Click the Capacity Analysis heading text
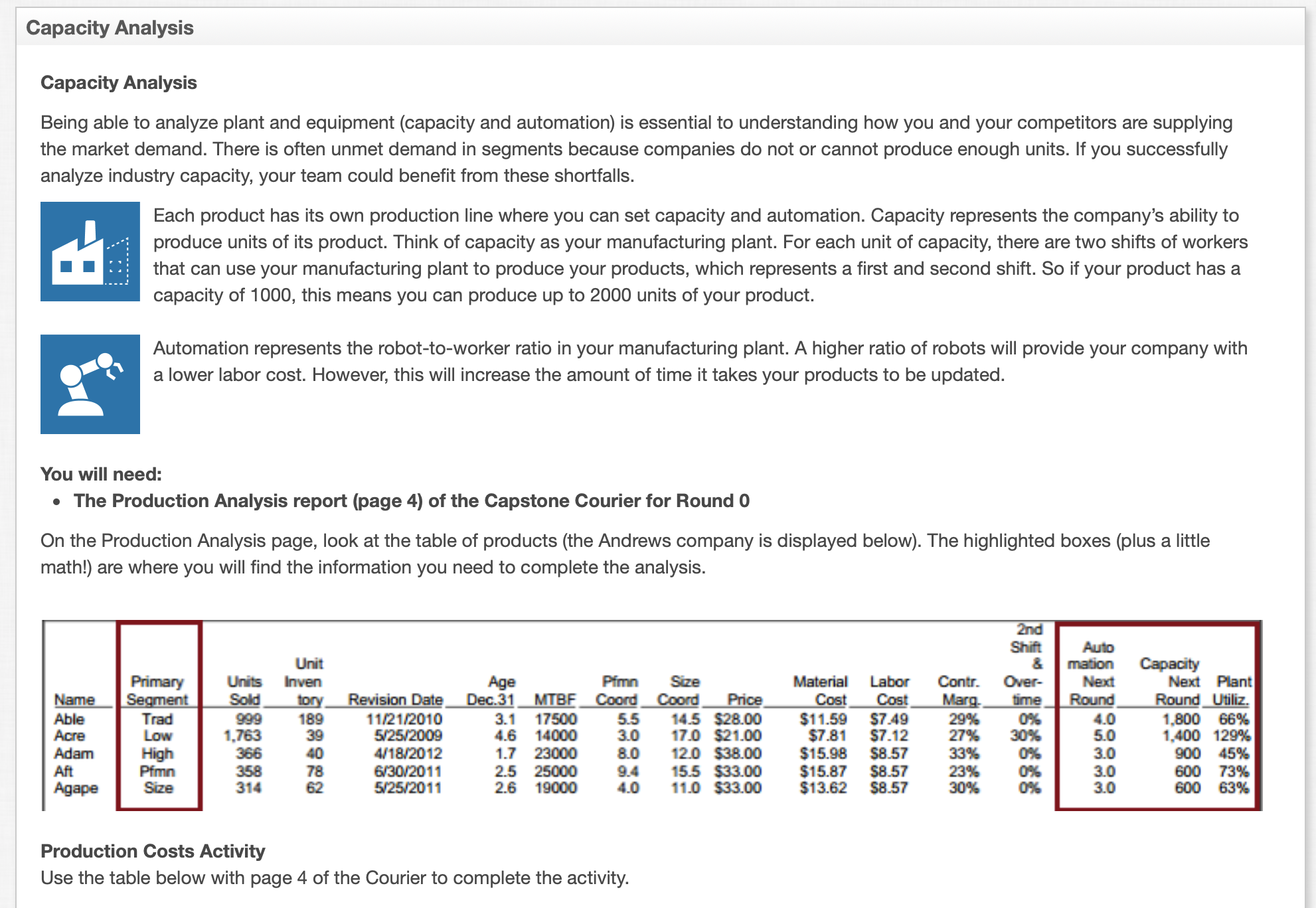This screenshot has width=1316, height=908. pyautogui.click(x=118, y=82)
